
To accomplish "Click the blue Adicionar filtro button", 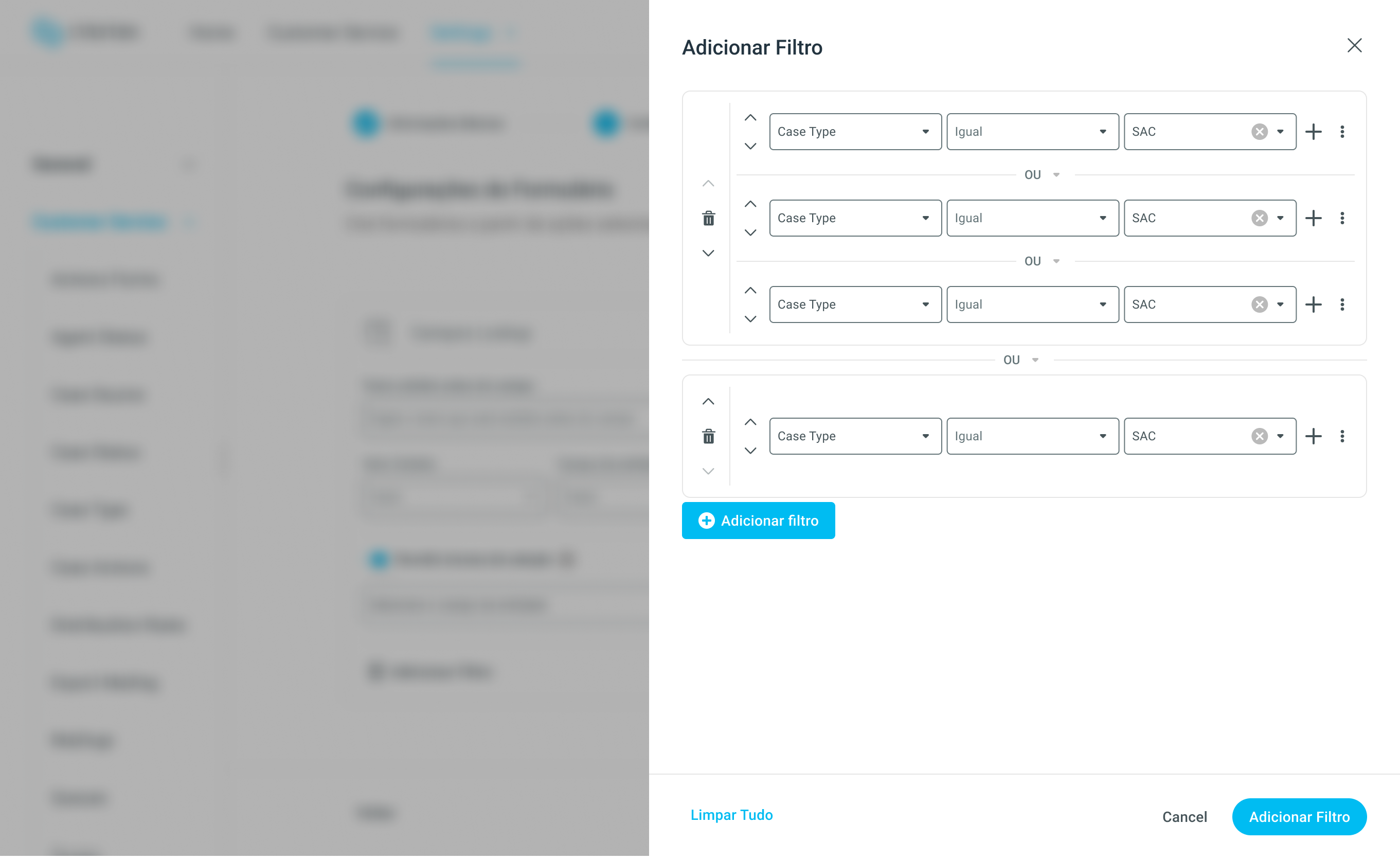I will [x=759, y=521].
